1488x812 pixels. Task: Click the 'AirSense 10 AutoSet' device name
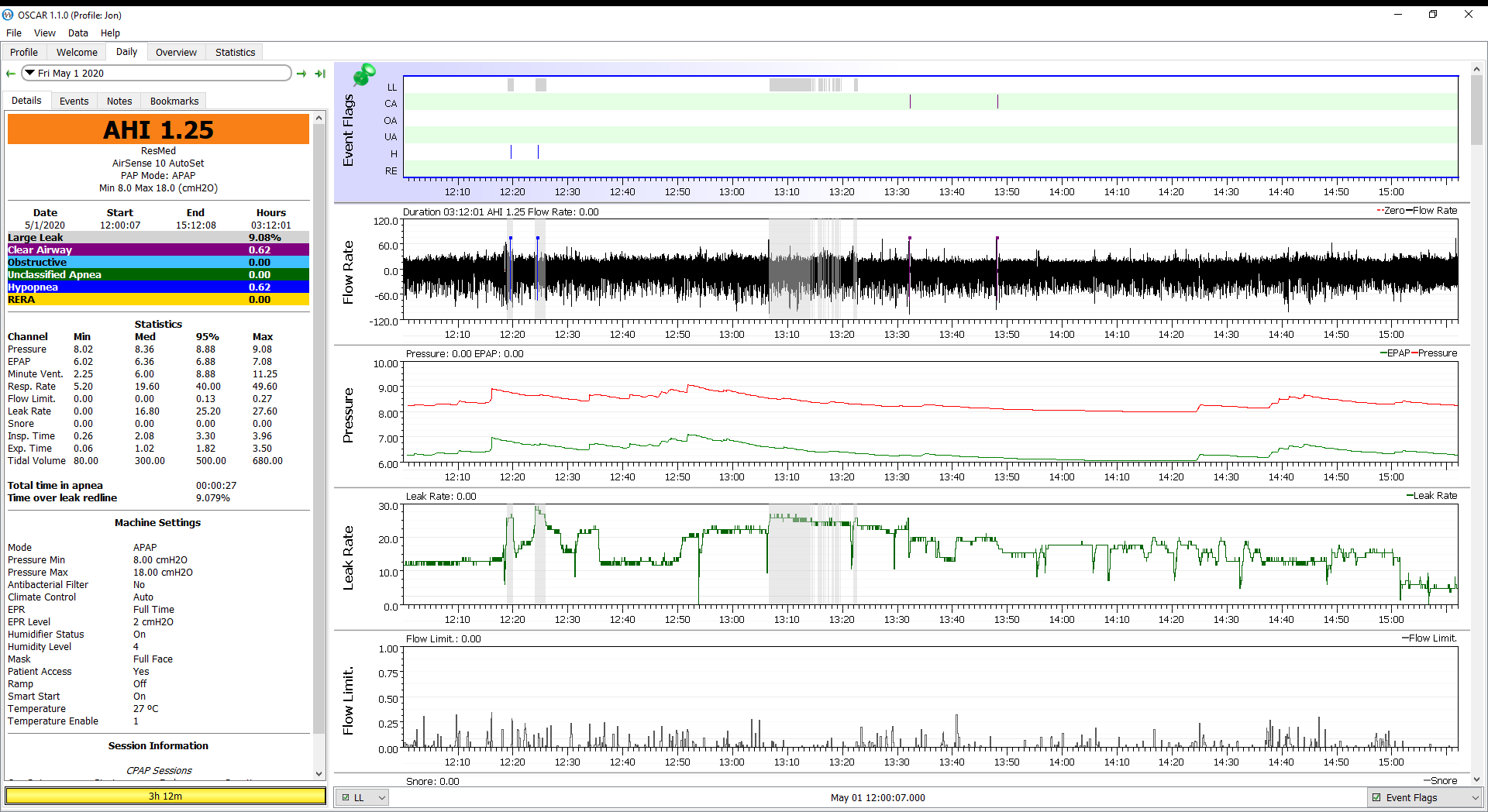click(158, 163)
